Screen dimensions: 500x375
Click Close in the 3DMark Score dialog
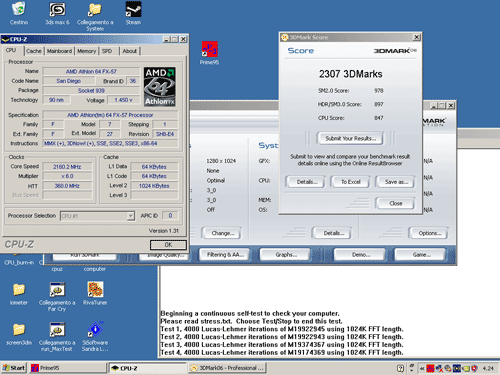point(396,203)
